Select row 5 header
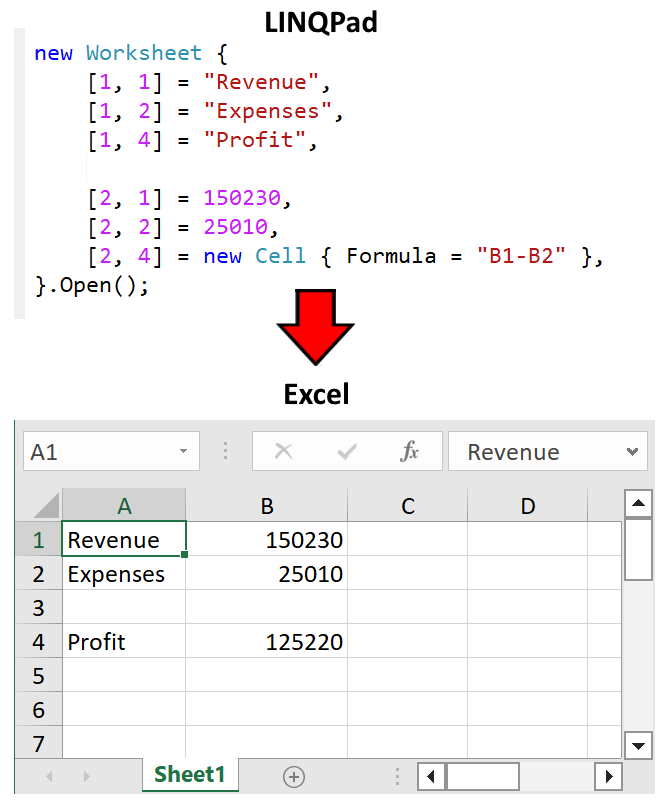 click(x=39, y=675)
